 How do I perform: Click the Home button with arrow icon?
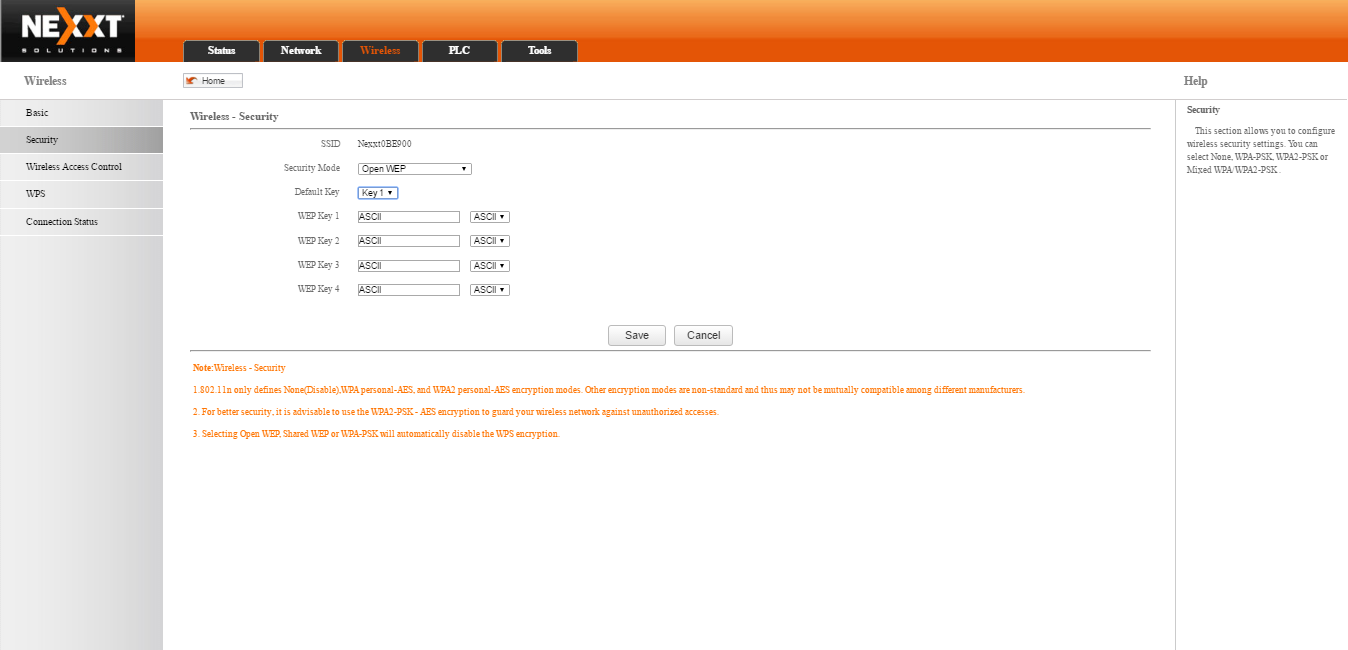click(213, 81)
